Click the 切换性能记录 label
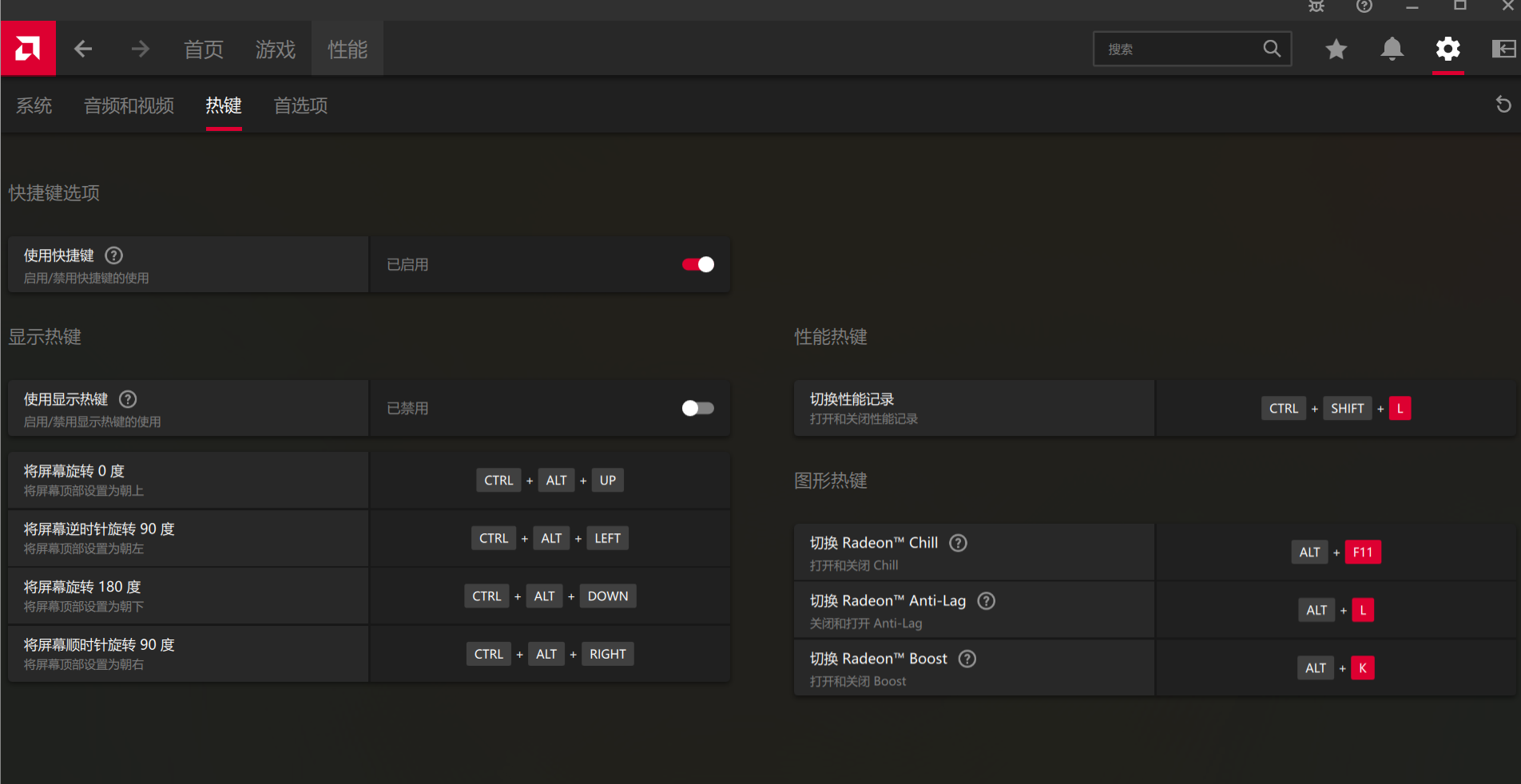1521x784 pixels. pyautogui.click(x=852, y=399)
